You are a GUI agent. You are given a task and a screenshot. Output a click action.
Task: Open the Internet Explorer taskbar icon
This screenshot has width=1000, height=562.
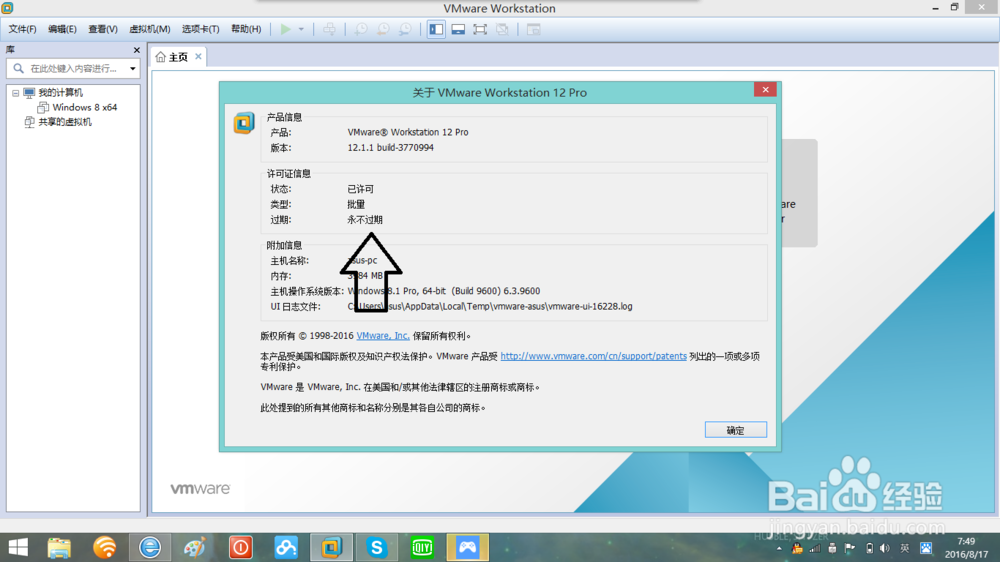point(150,547)
